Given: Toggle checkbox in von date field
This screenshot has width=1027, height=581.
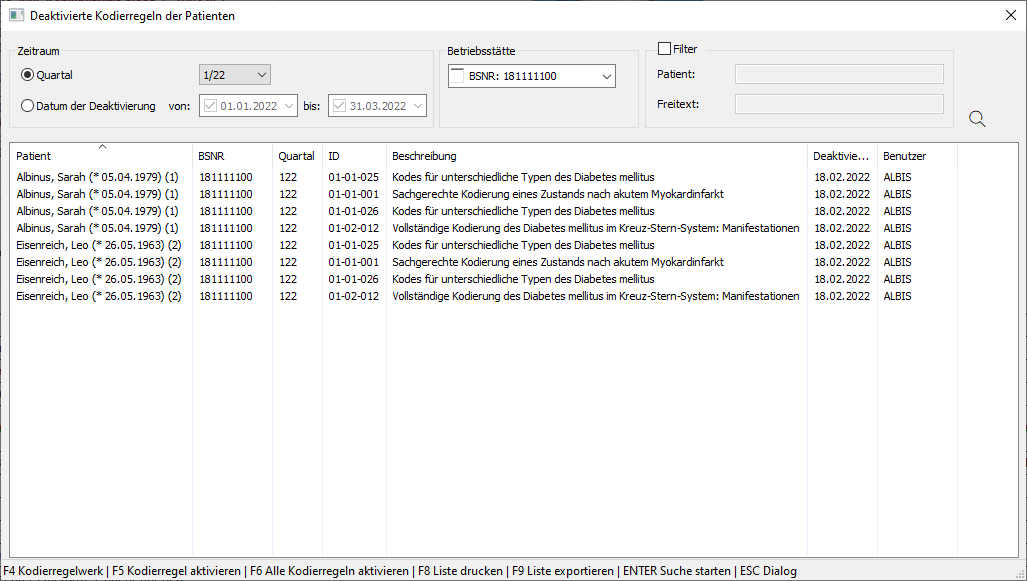Looking at the screenshot, I should (210, 105).
